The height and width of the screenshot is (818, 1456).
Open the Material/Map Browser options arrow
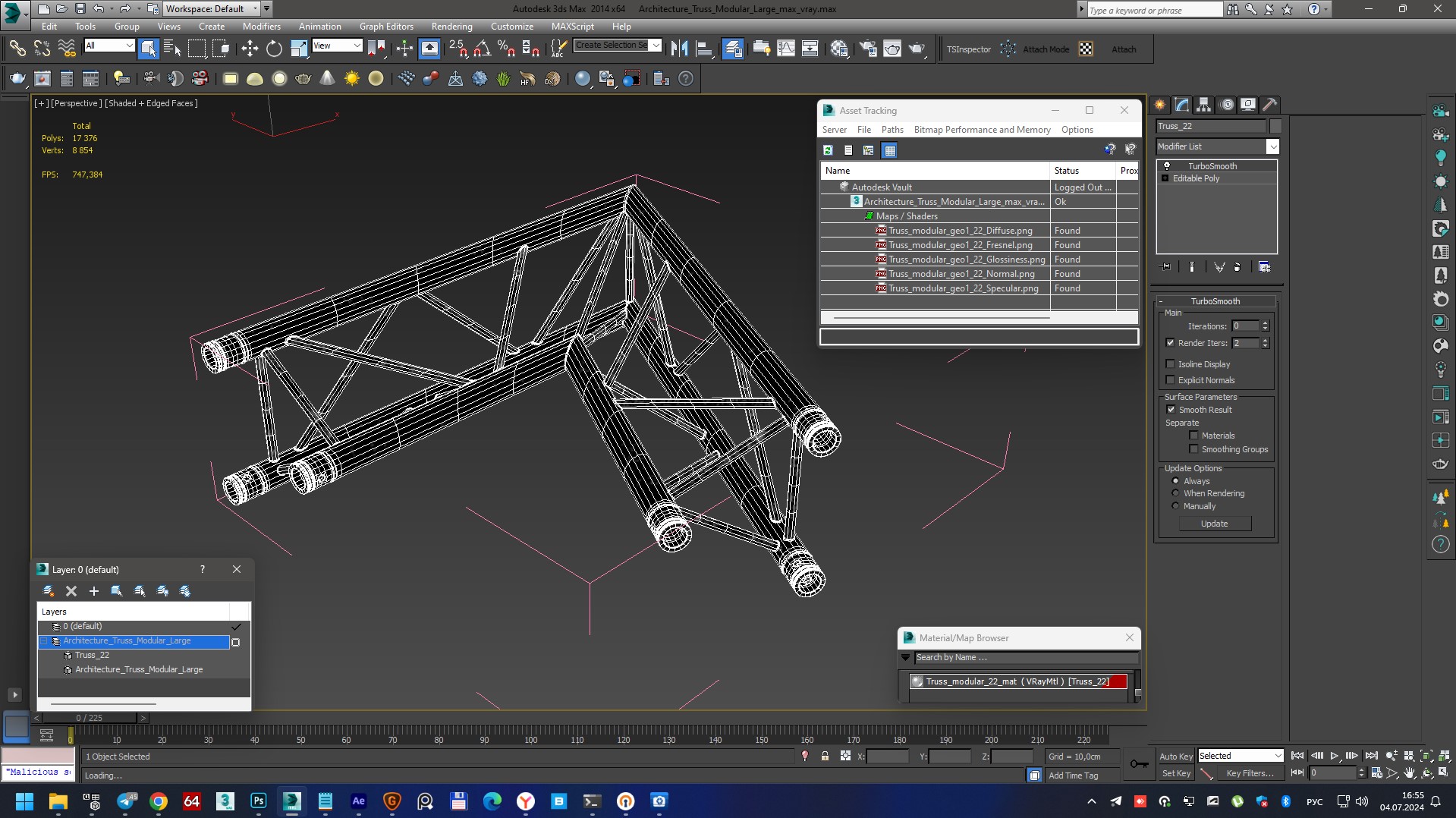click(905, 658)
